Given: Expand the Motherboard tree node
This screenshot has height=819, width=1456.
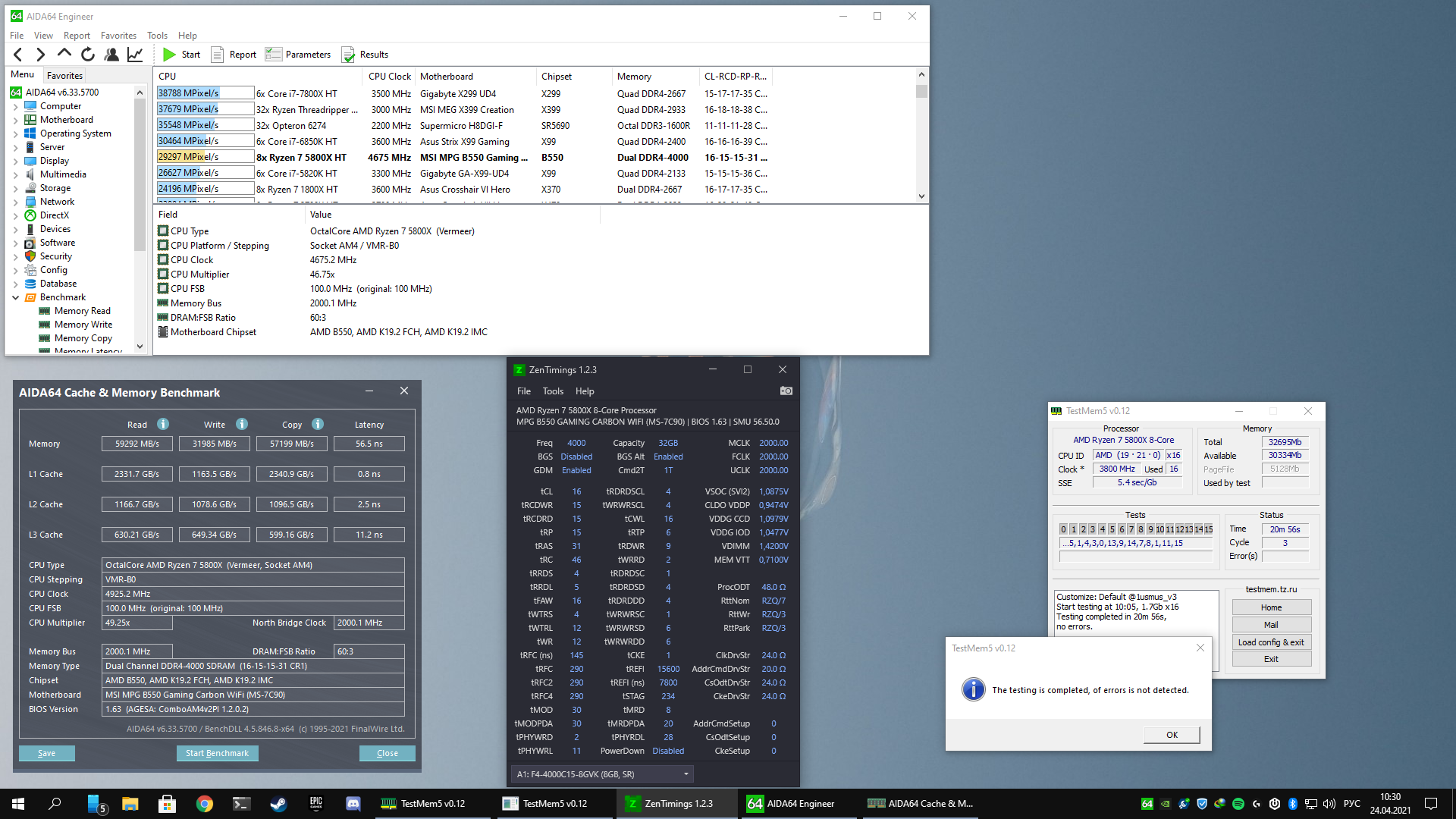Looking at the screenshot, I should pyautogui.click(x=15, y=120).
